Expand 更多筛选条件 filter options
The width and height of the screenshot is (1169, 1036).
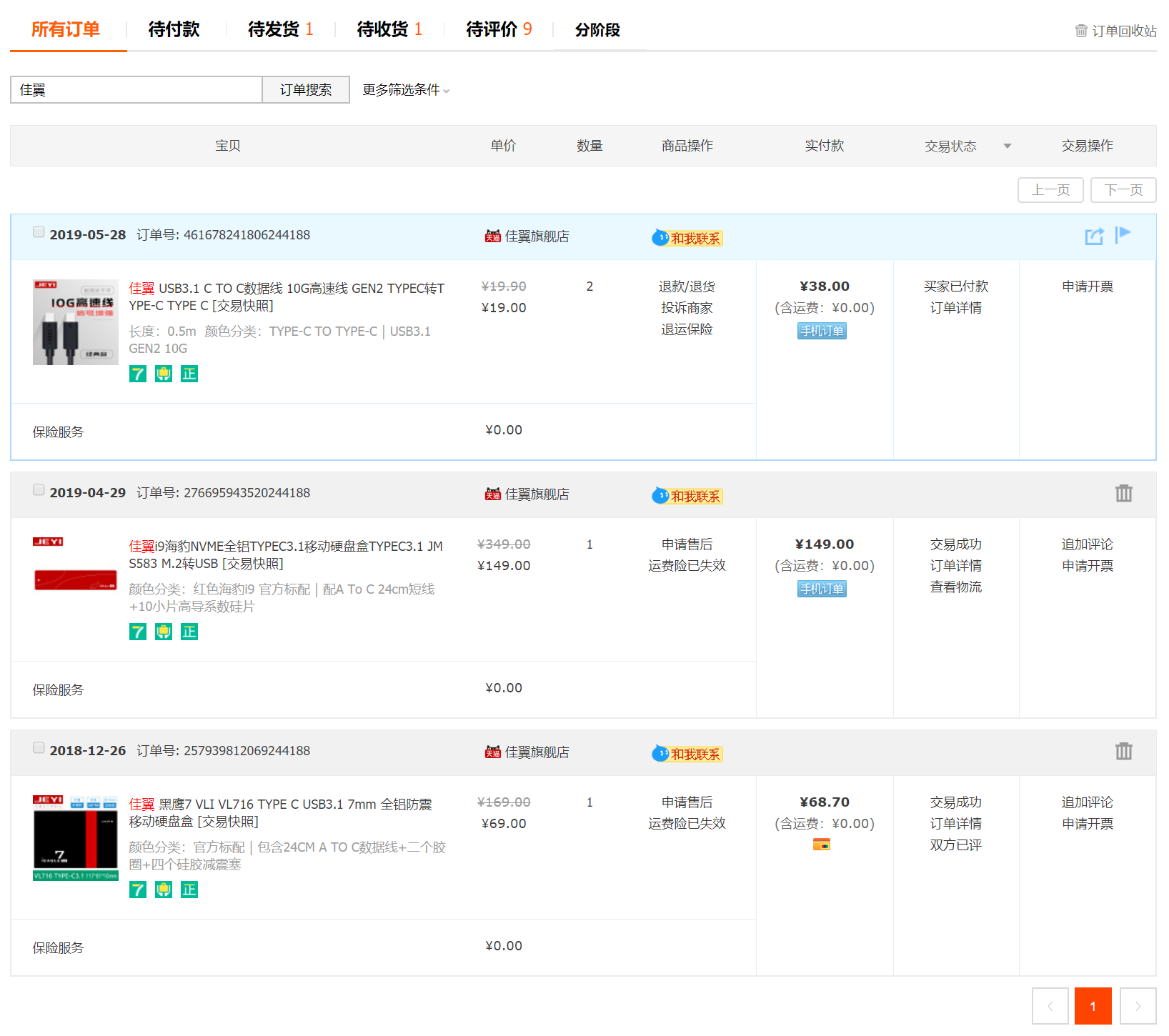click(406, 90)
